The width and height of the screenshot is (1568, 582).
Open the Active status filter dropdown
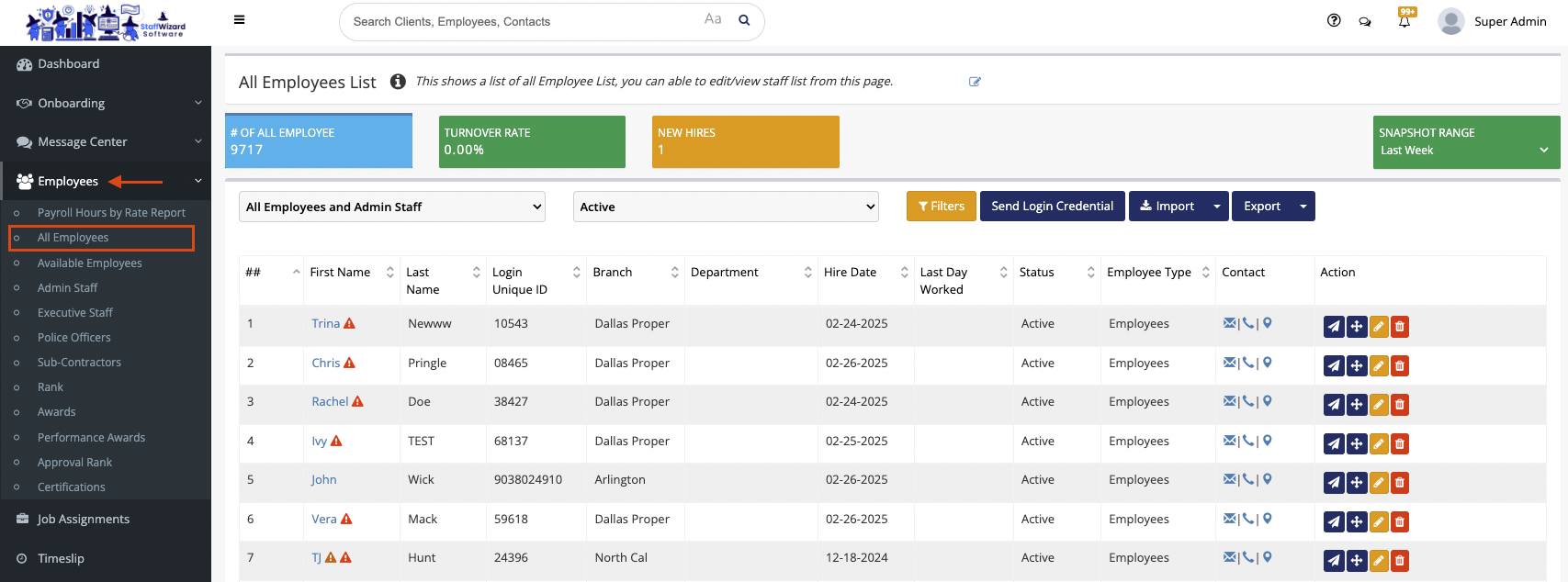pos(726,207)
